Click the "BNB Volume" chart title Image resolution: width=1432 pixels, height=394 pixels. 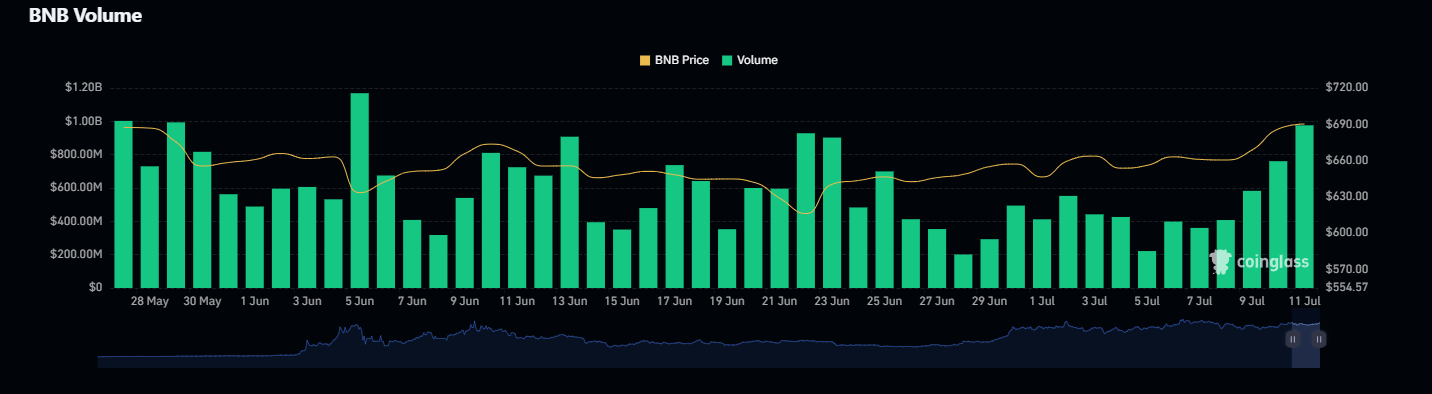click(85, 15)
